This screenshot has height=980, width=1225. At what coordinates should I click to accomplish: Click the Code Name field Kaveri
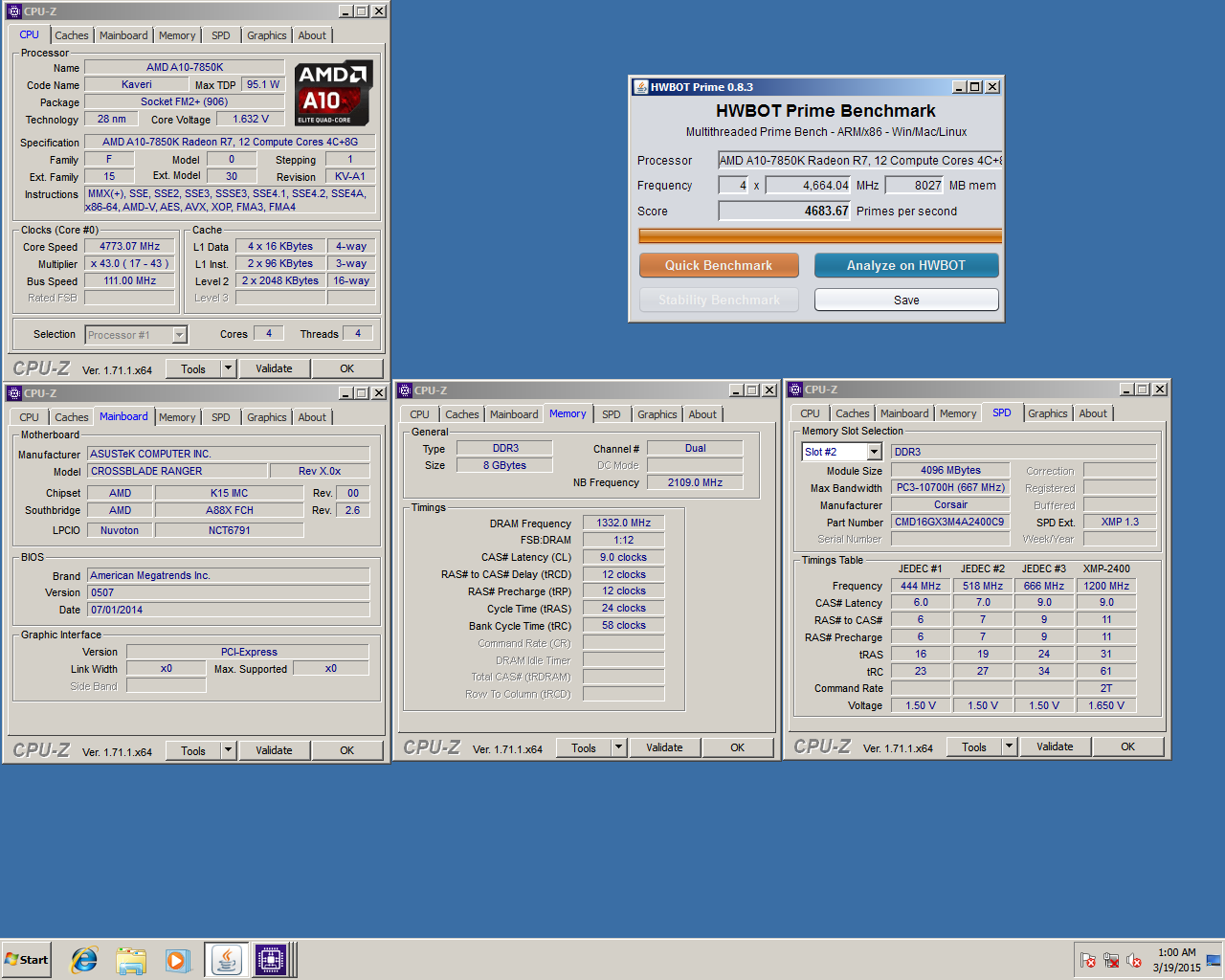click(136, 84)
